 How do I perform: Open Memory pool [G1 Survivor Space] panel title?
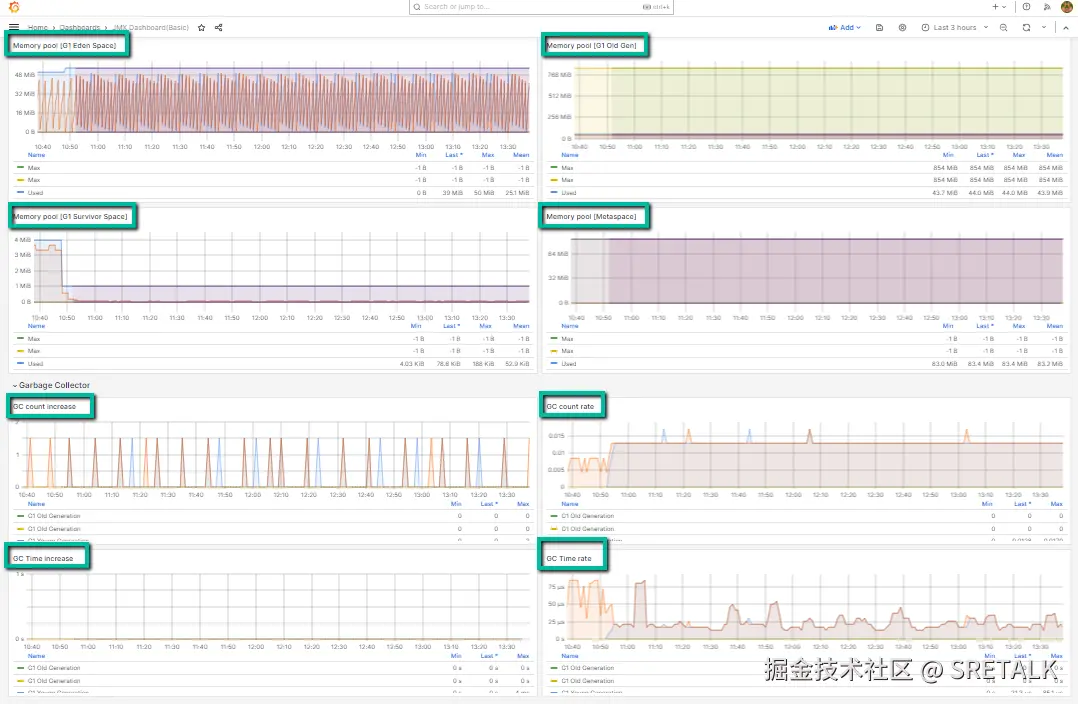(x=70, y=217)
